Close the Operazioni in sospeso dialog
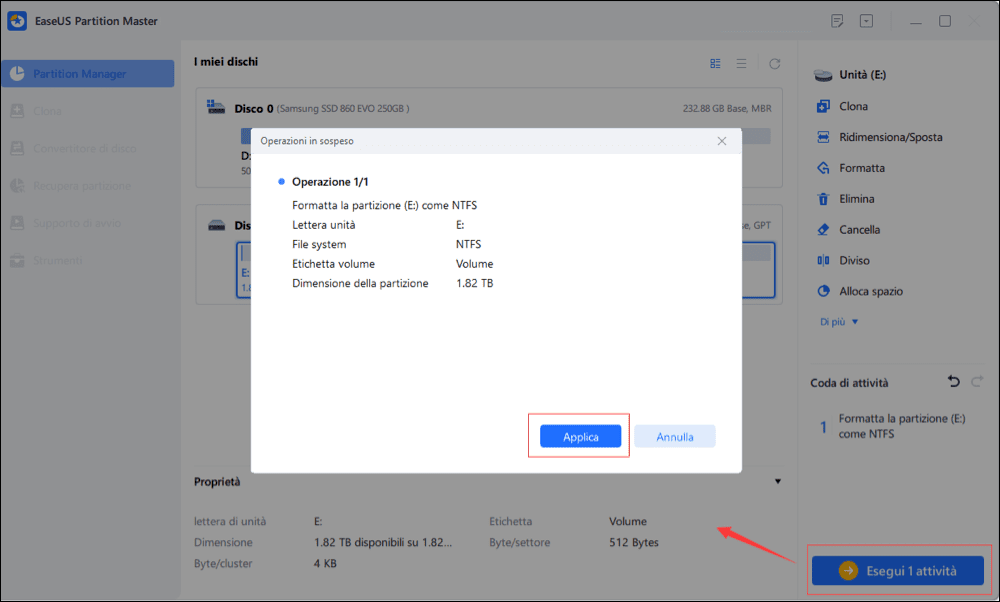 pos(722,141)
